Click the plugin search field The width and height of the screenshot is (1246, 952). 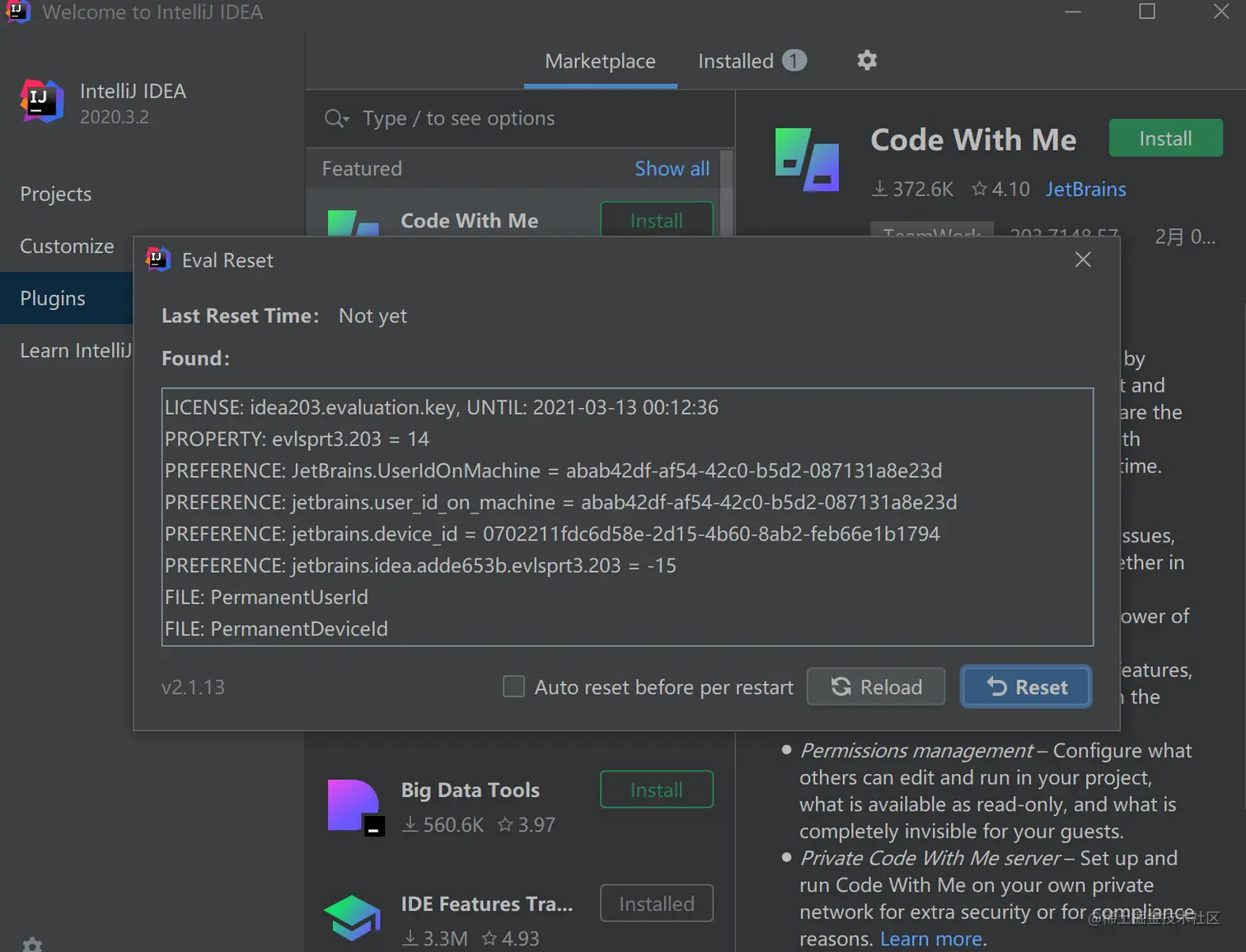pos(519,119)
